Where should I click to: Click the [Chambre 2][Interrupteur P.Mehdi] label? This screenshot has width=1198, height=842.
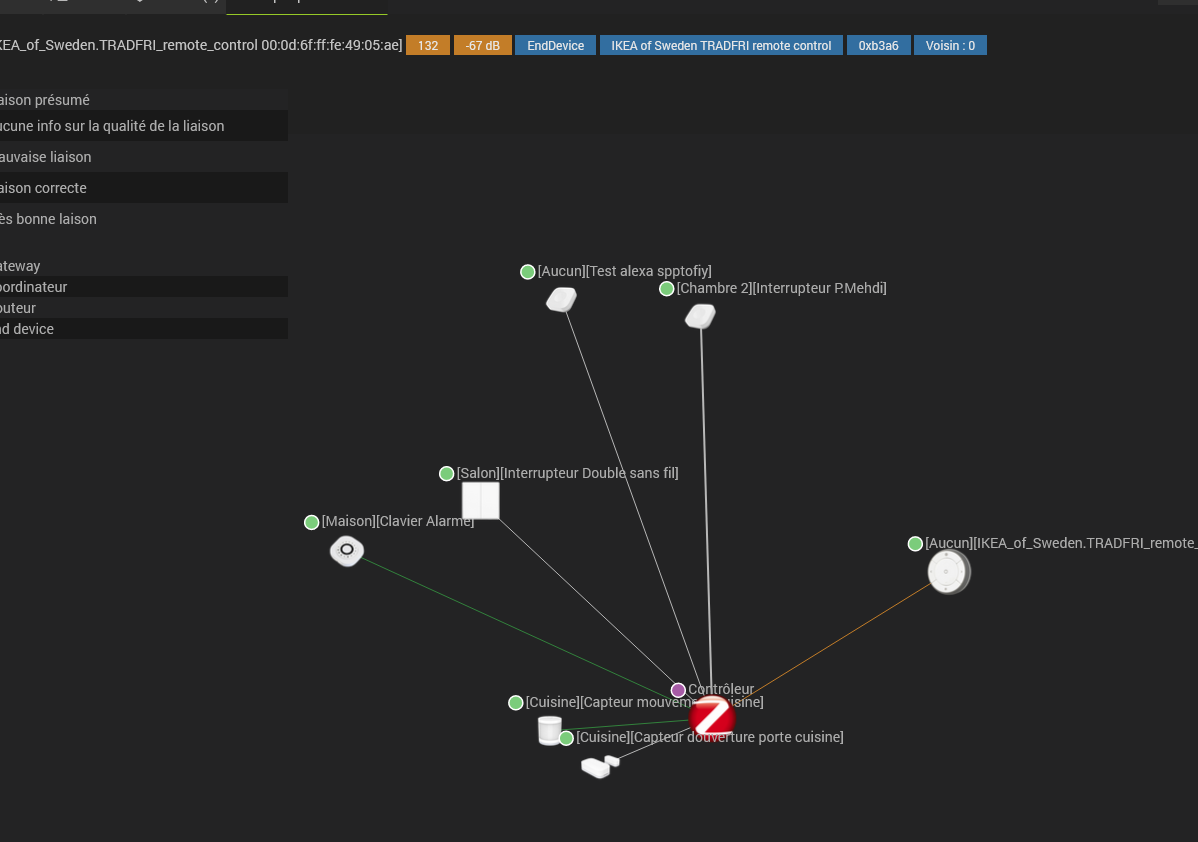pos(782,288)
